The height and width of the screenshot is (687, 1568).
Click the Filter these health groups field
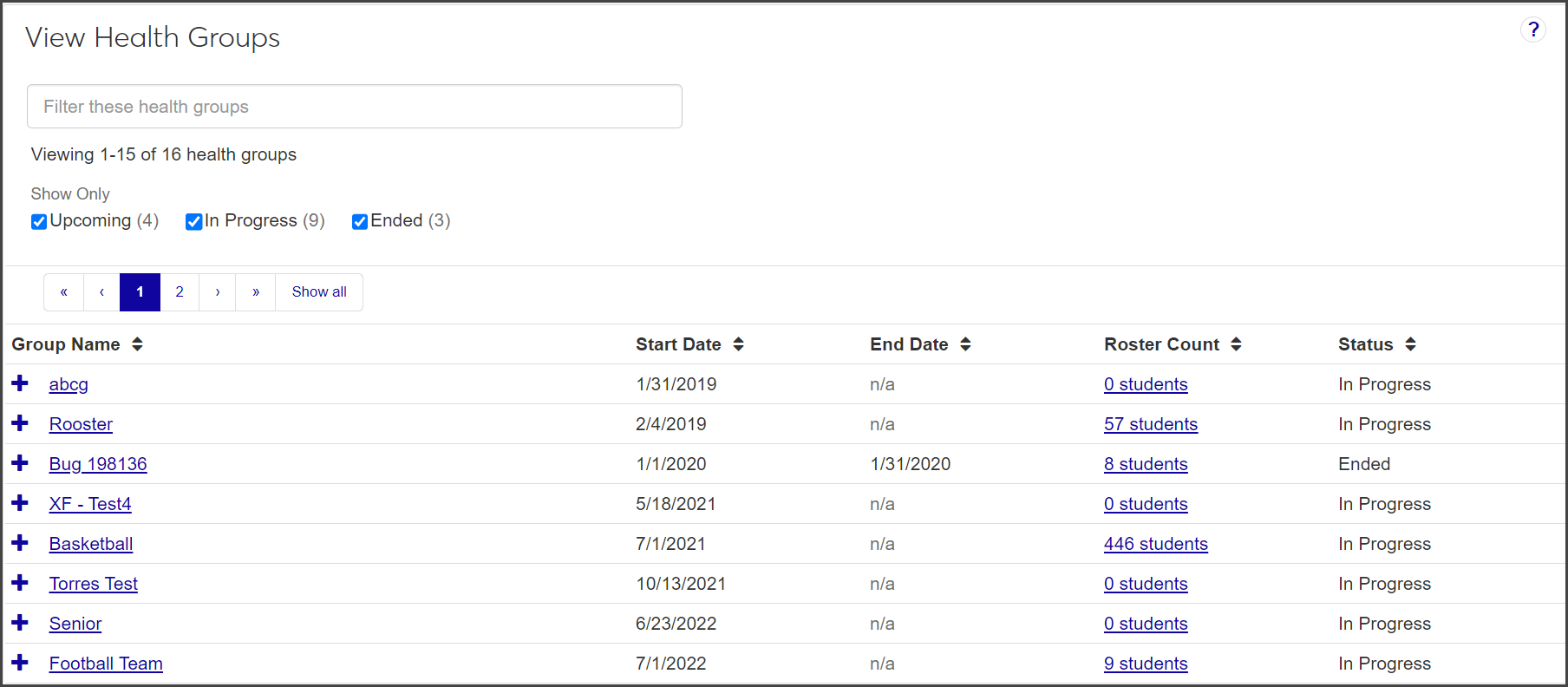coord(354,107)
